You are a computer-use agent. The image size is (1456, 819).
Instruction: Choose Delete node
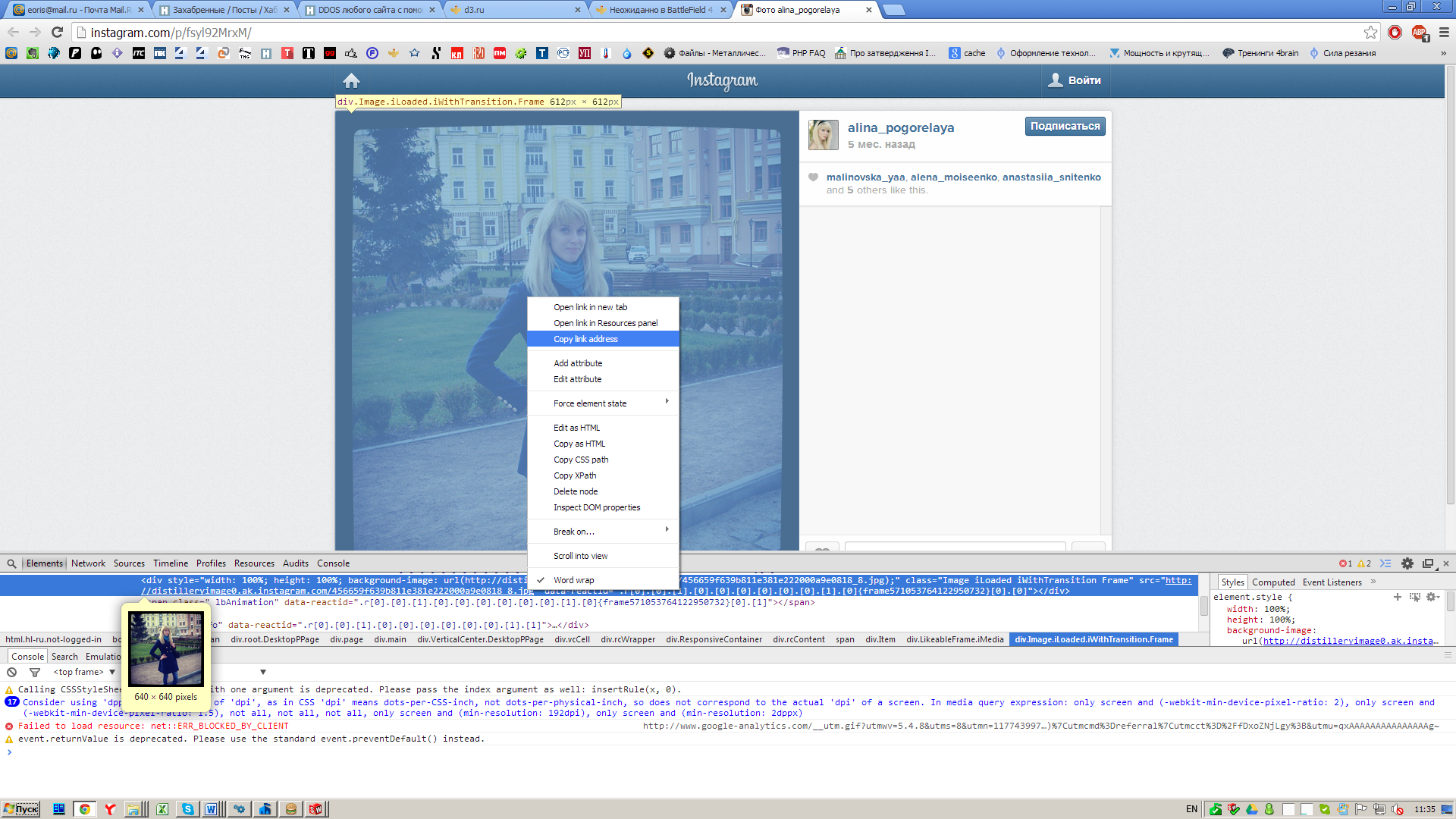click(603, 491)
